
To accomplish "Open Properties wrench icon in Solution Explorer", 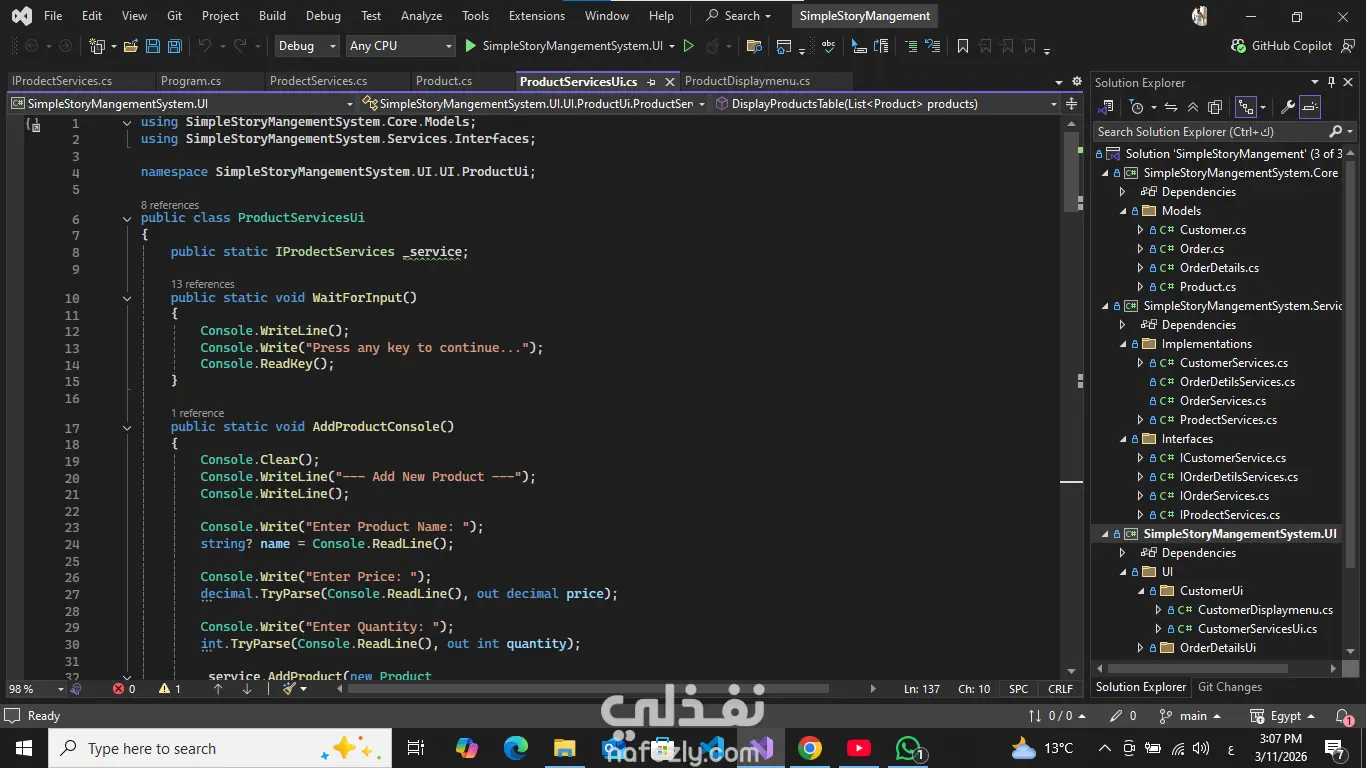I will coord(1288,107).
